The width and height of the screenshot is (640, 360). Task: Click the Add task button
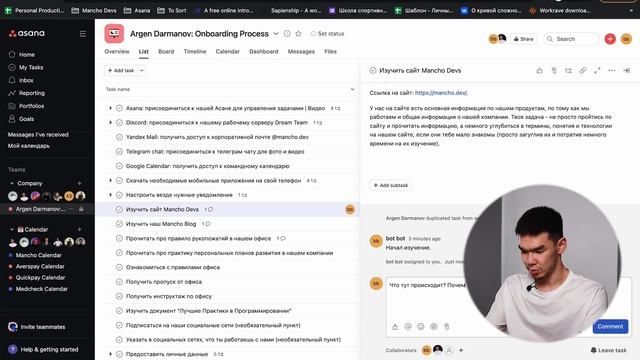tap(121, 71)
